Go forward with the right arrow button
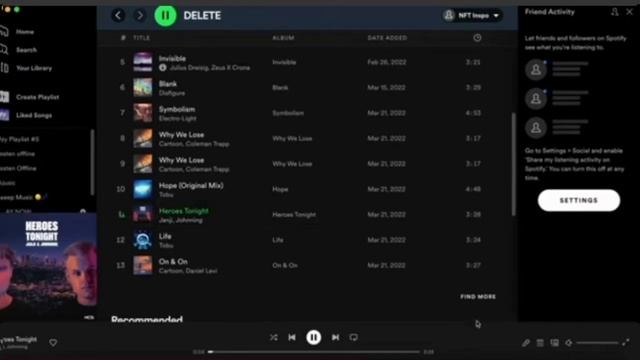 [x=140, y=16]
